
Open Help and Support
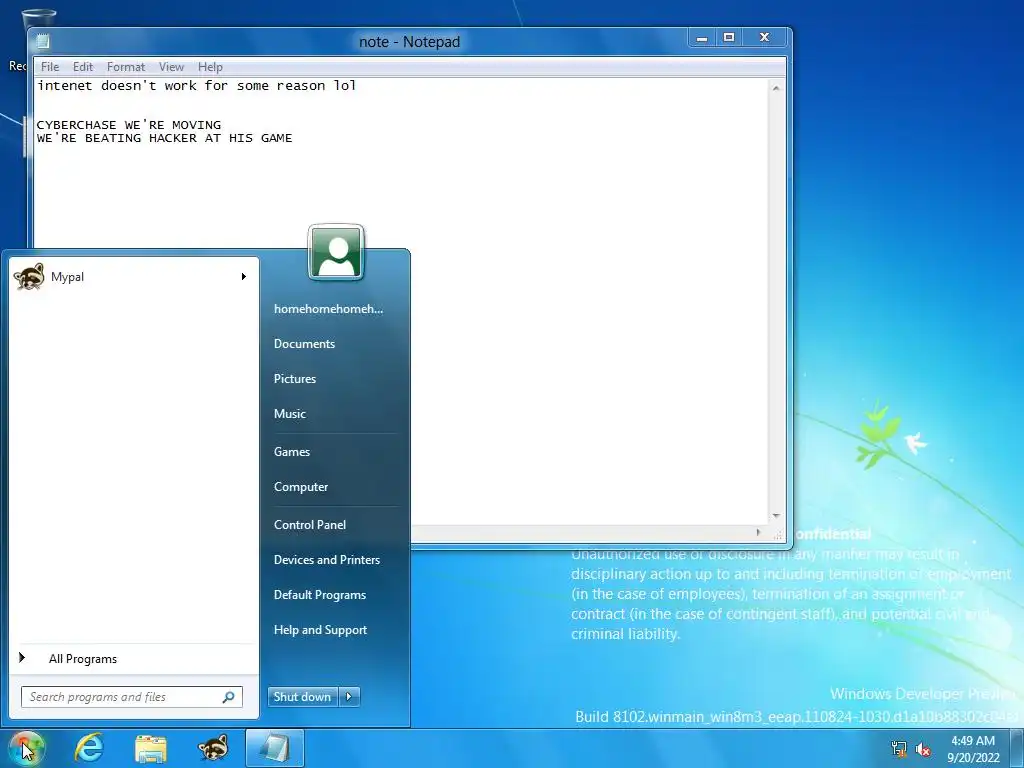320,630
